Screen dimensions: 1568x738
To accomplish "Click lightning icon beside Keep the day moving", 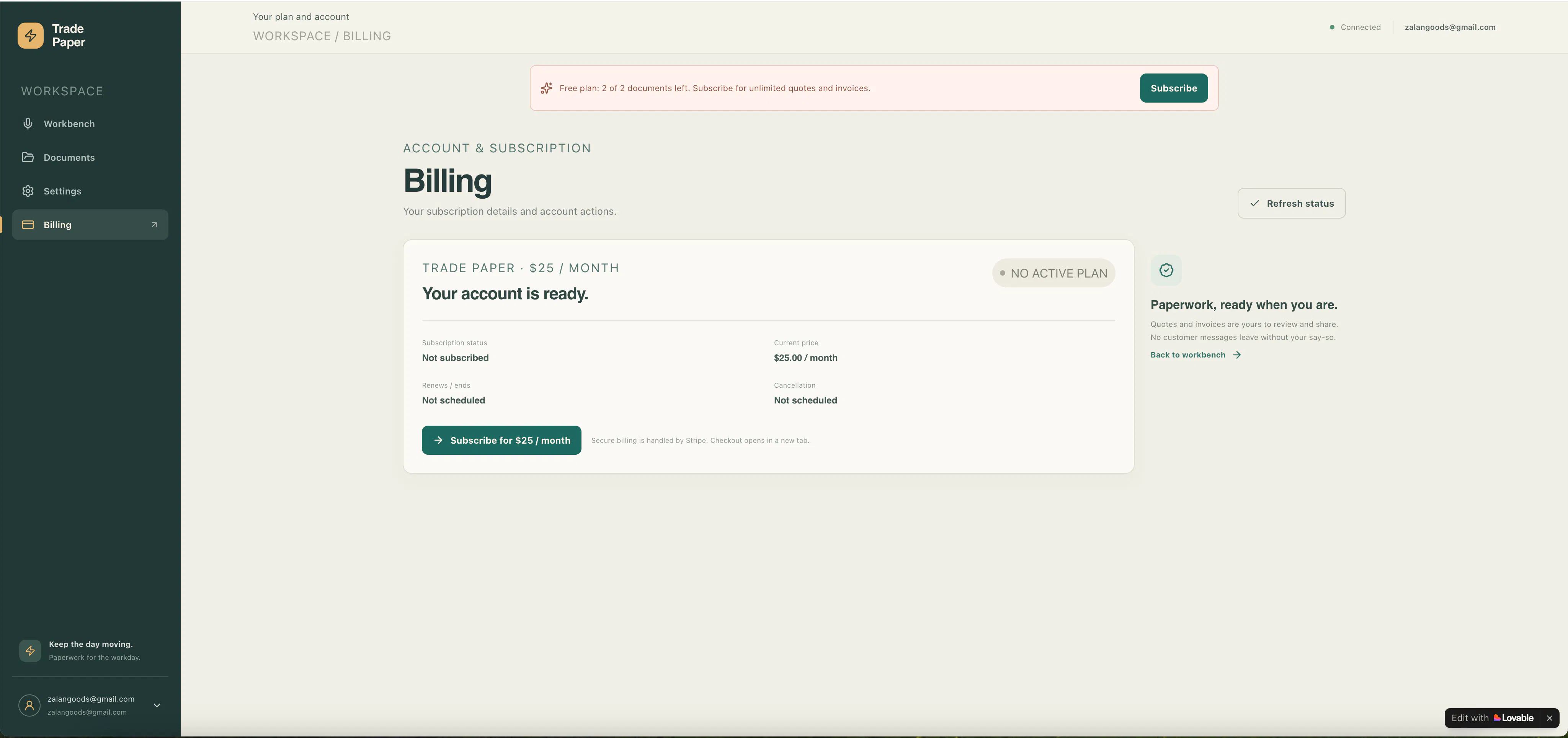I will (30, 650).
